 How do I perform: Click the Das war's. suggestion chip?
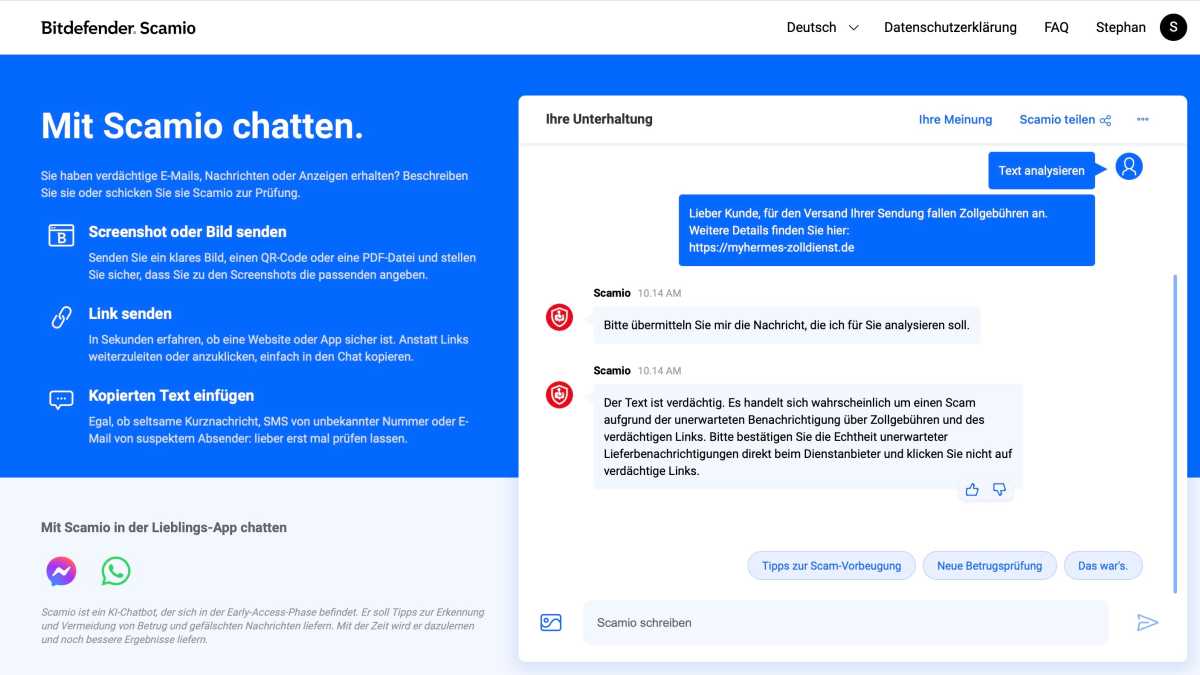1103,565
